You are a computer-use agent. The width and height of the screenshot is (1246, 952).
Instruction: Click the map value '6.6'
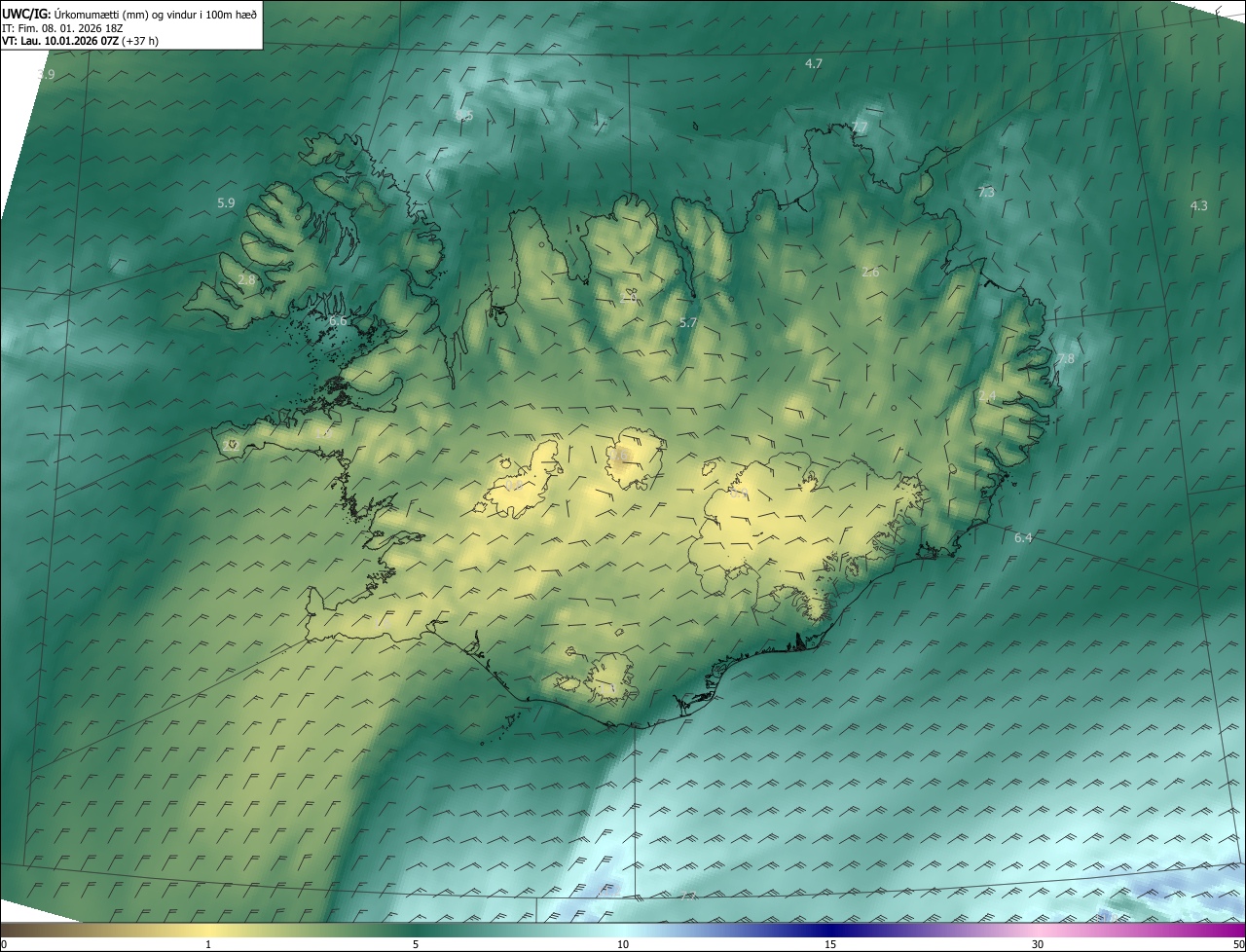tap(338, 320)
